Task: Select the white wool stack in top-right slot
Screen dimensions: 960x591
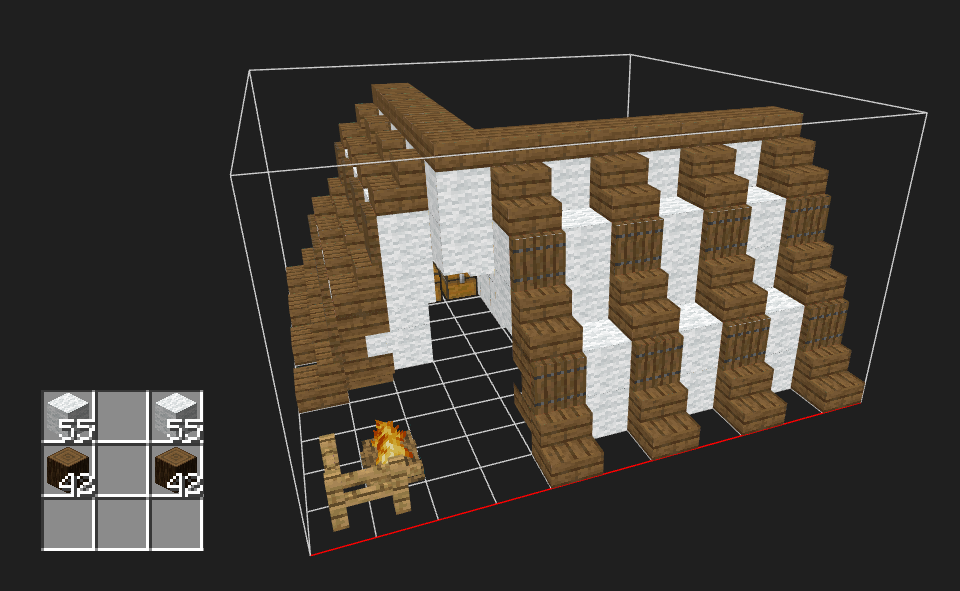Action: tap(176, 416)
